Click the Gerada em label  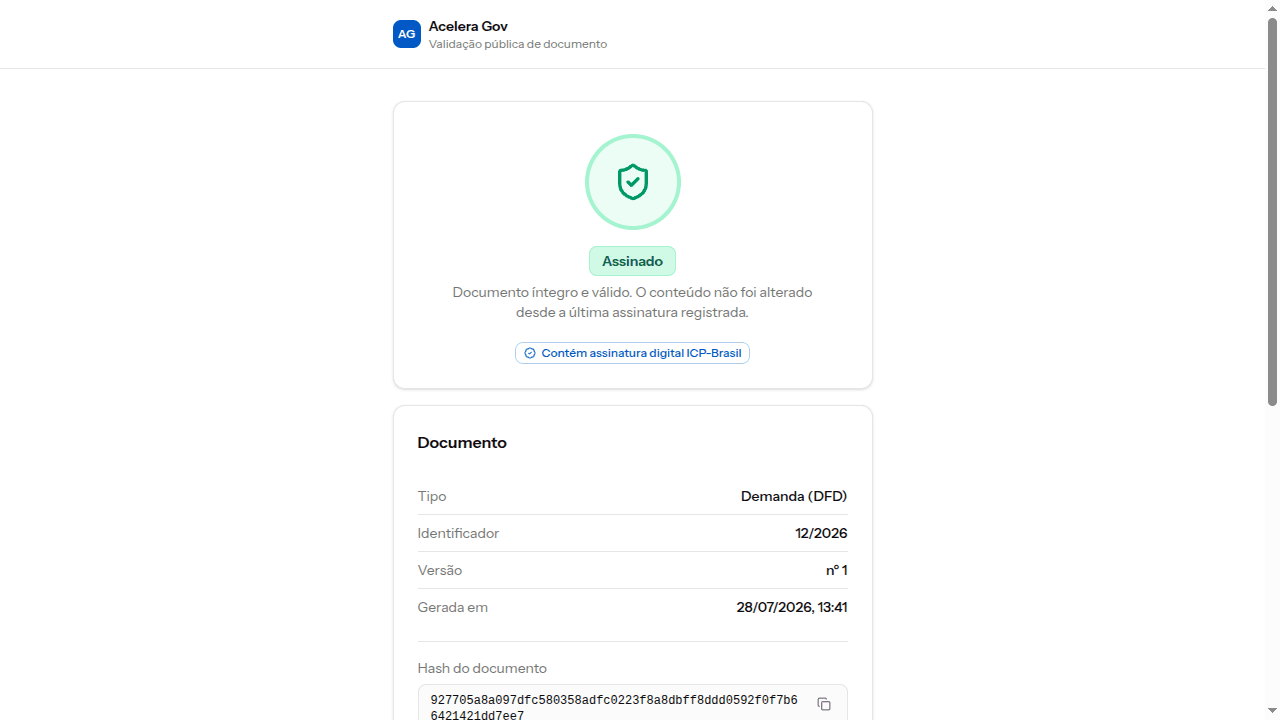453,607
